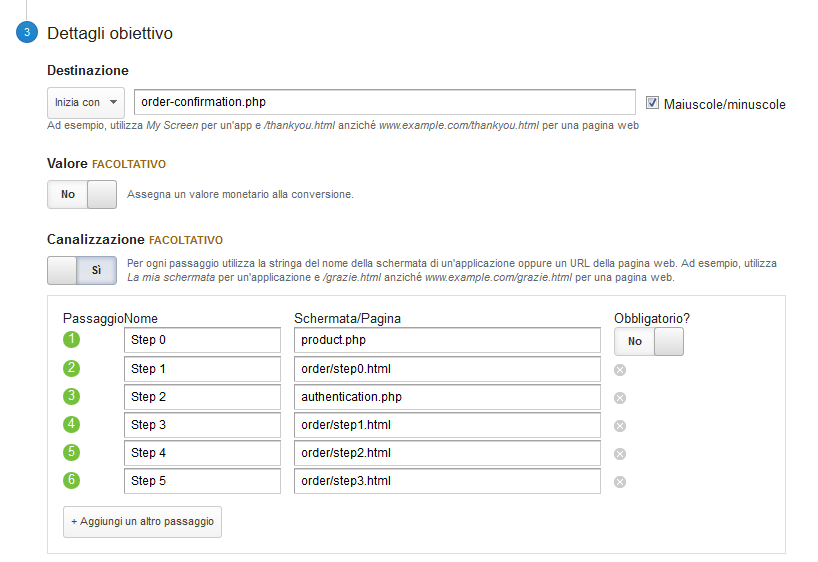
Task: Edit the Destinazione order-confirmation.php field
Action: click(385, 102)
